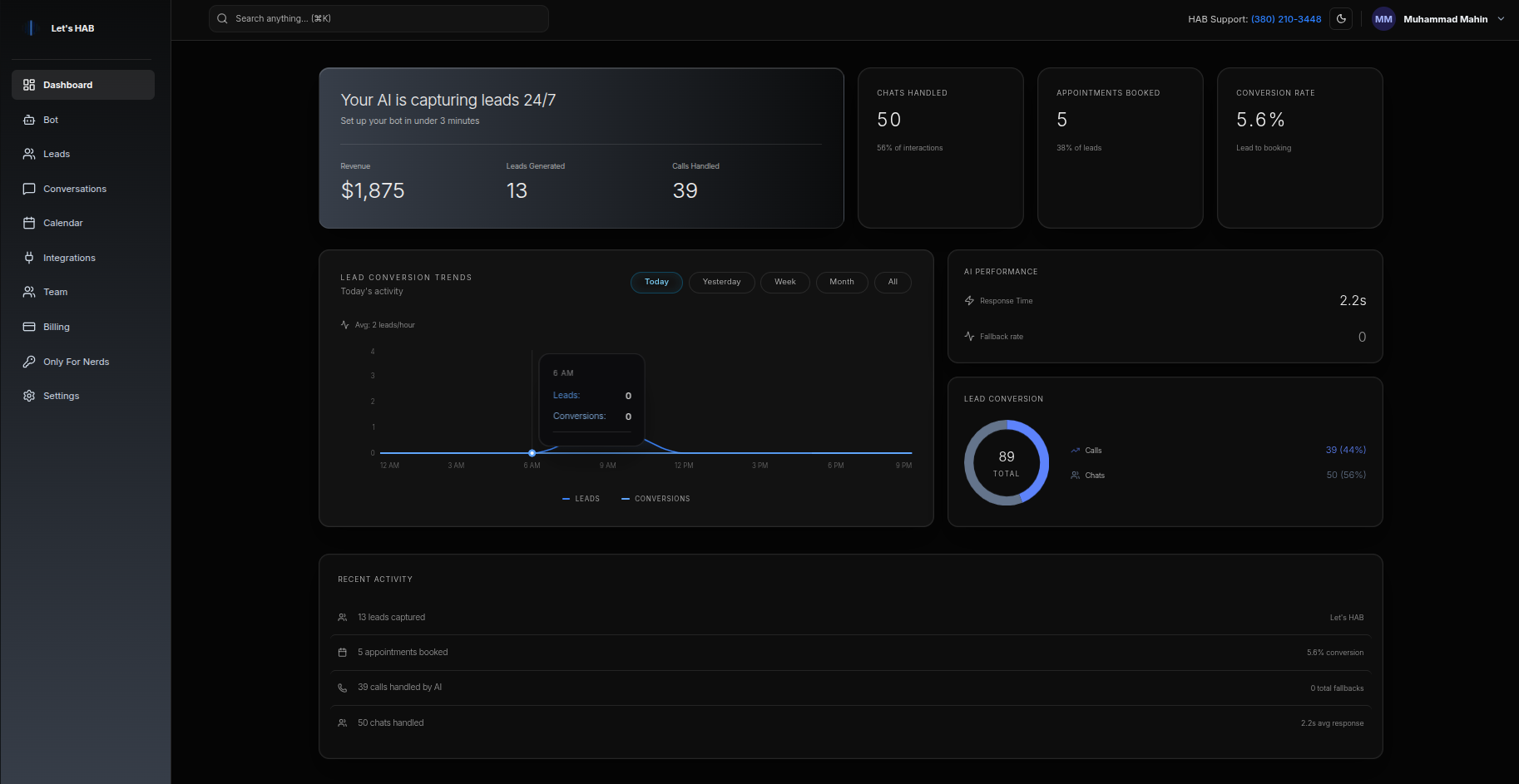This screenshot has width=1519, height=784.
Task: Toggle CONVERSIONS legend series
Action: tap(656, 499)
